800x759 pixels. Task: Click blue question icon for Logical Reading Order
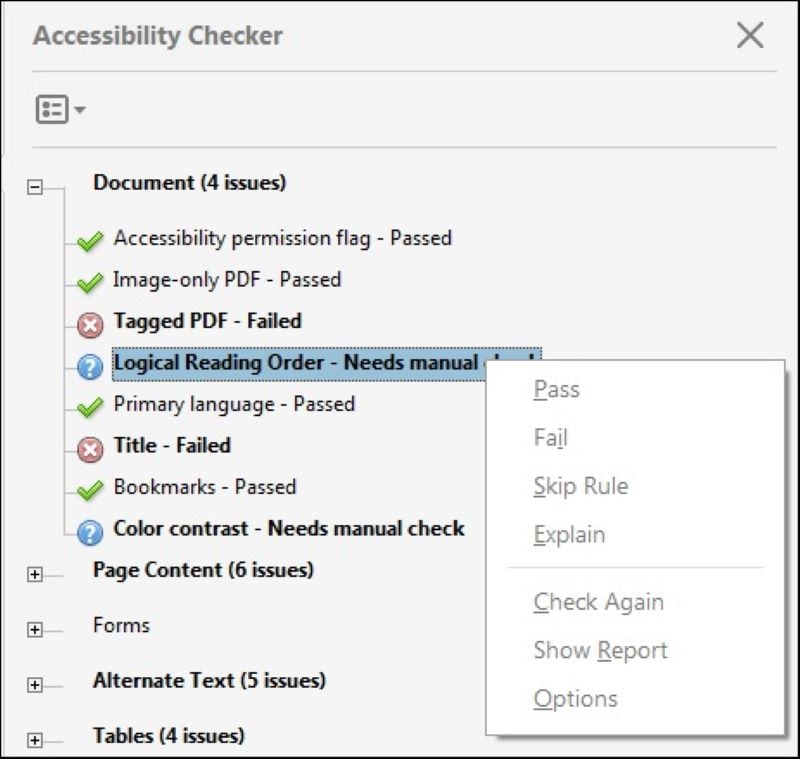coord(91,367)
